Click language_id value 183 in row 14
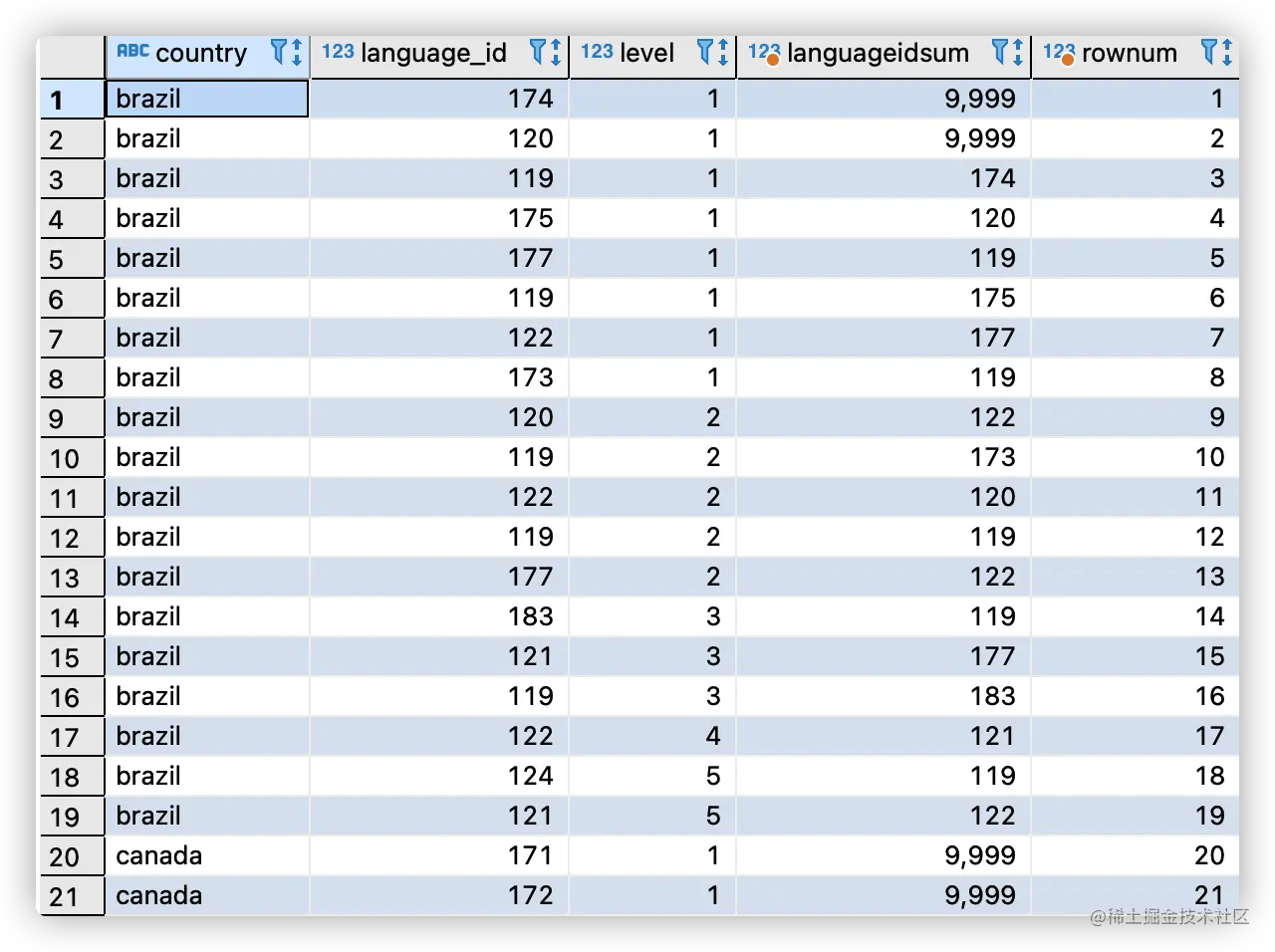 [x=439, y=616]
